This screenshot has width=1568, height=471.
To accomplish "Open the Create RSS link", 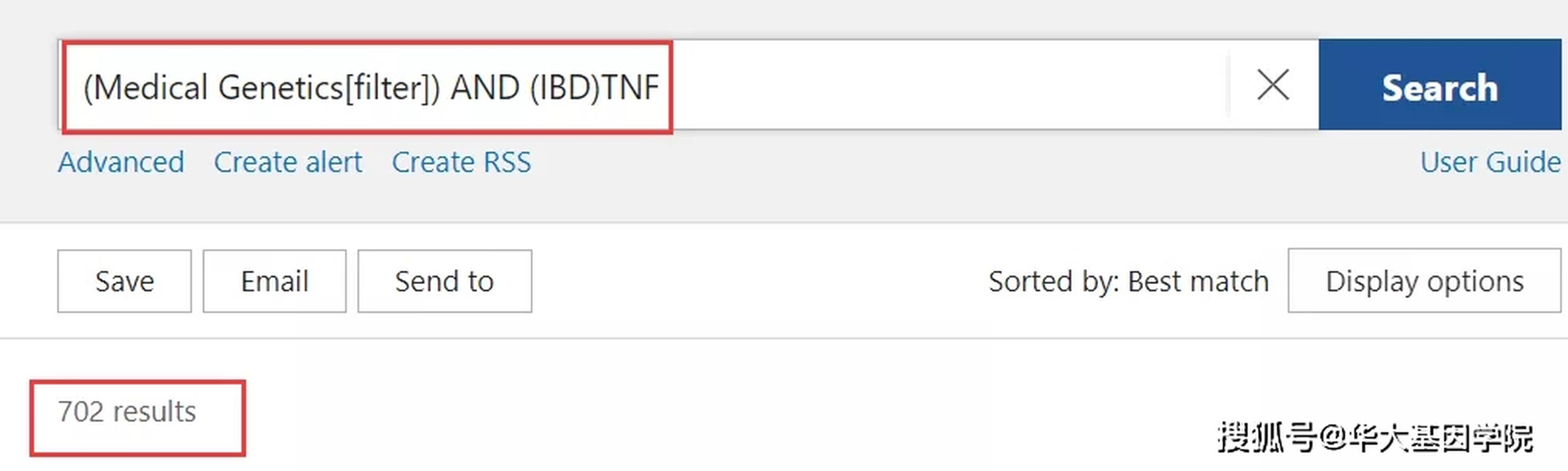I will click(461, 162).
